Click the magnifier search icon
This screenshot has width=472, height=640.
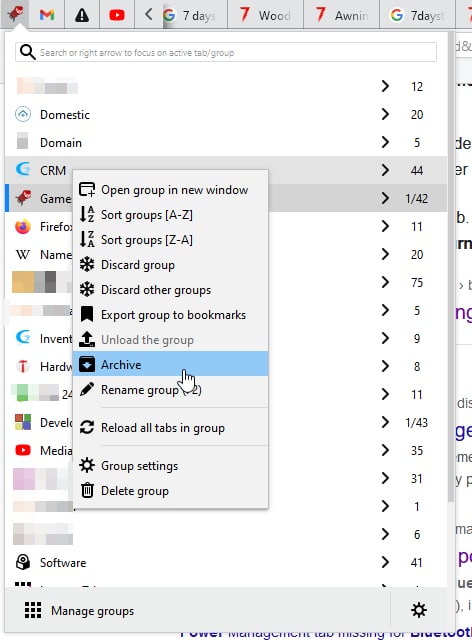(x=27, y=52)
